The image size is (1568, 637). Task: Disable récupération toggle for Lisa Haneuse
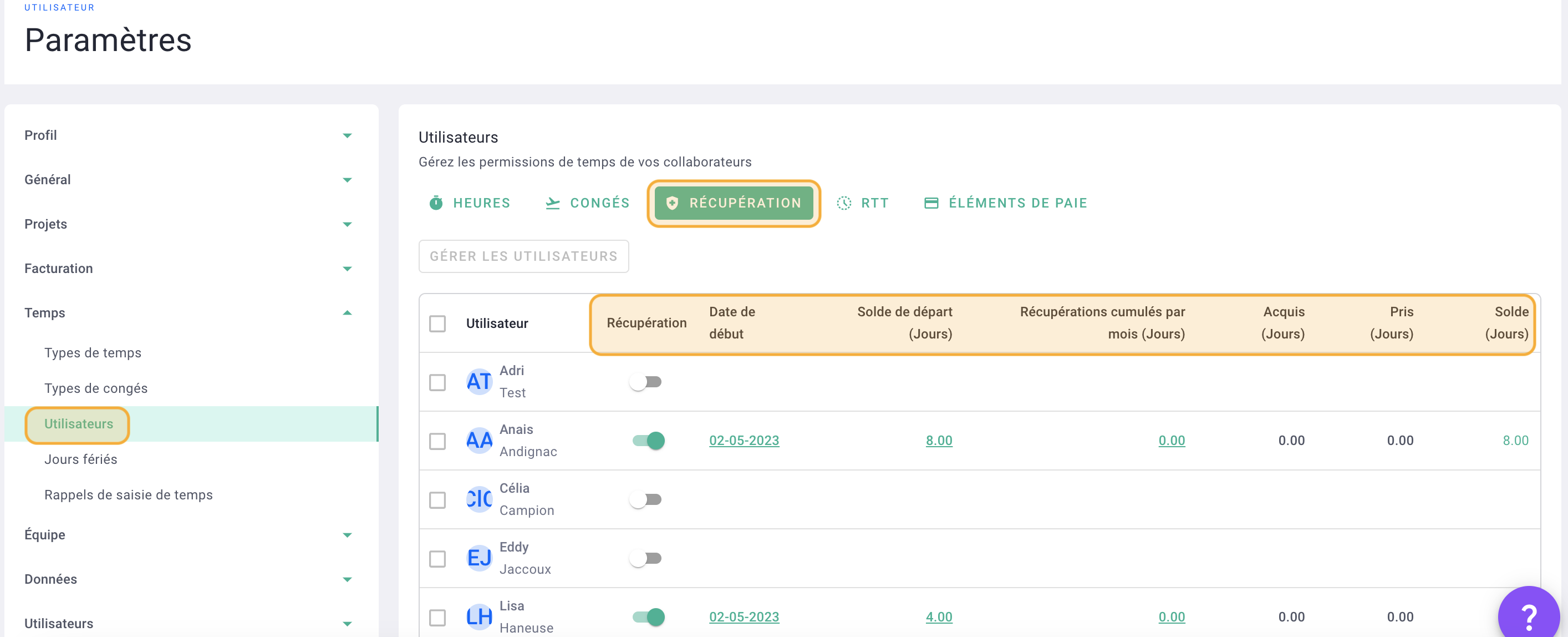(648, 617)
